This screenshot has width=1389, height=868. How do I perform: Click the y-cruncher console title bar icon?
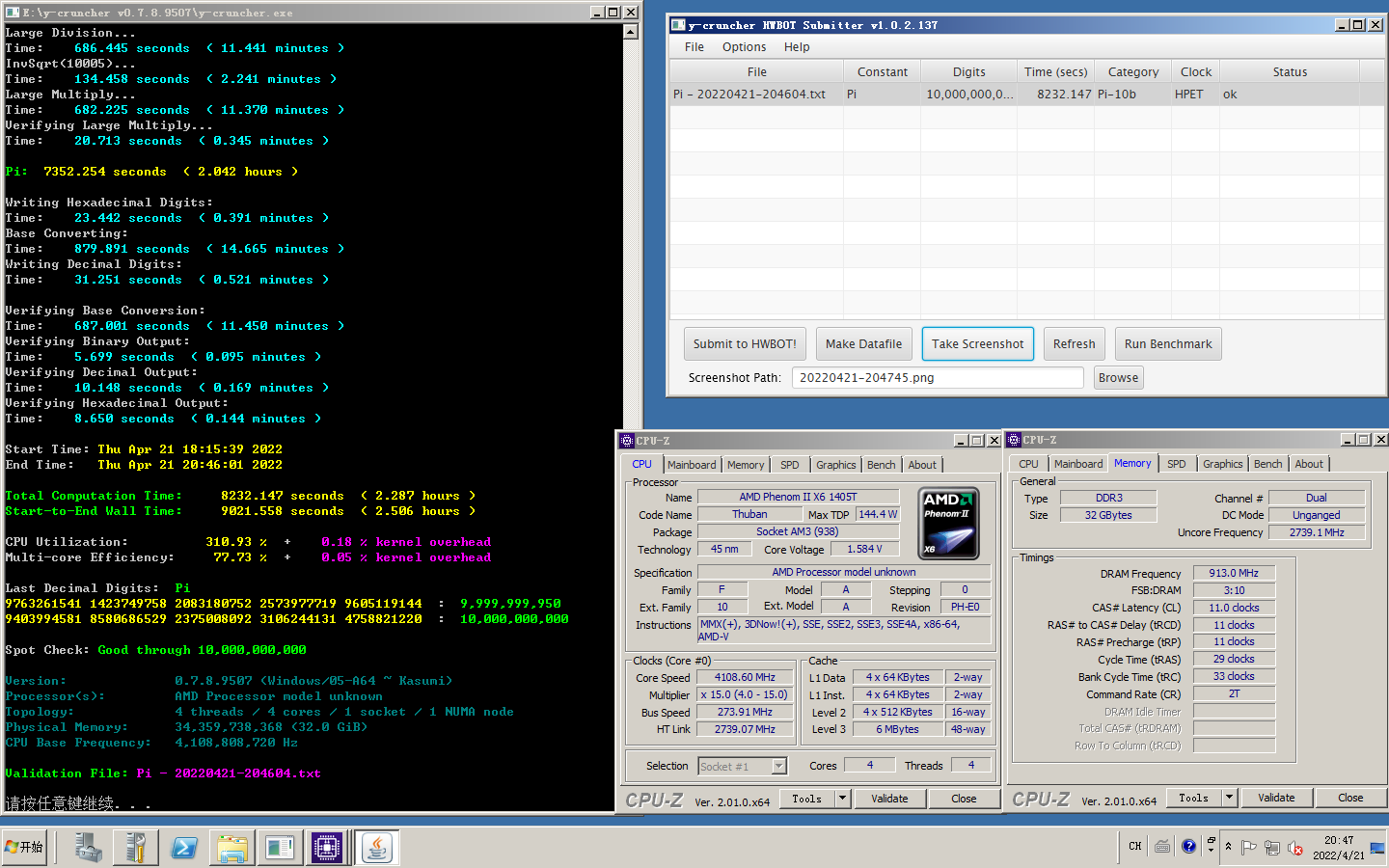point(12,13)
